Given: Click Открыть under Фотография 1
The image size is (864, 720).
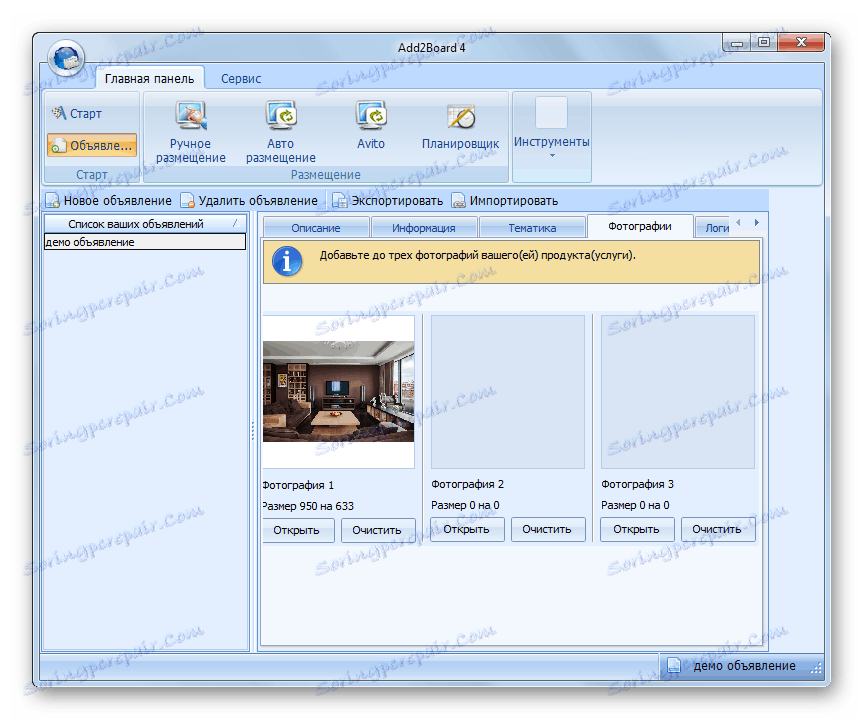Looking at the screenshot, I should pyautogui.click(x=298, y=530).
